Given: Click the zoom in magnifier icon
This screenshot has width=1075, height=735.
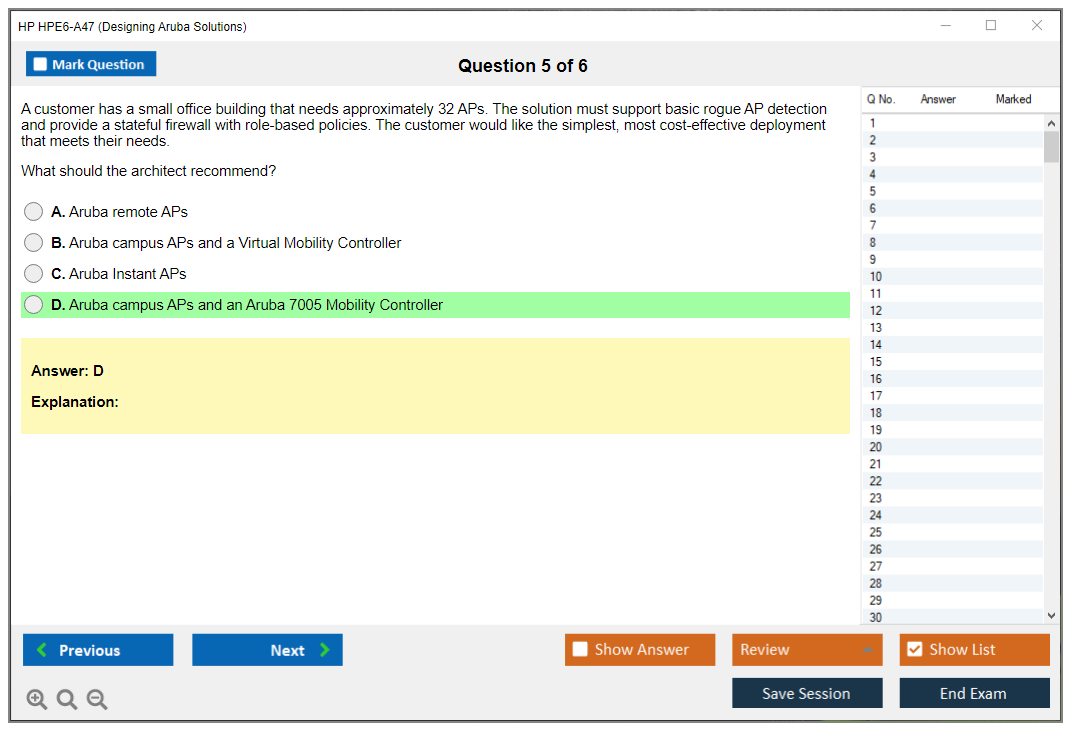Looking at the screenshot, I should pos(36,700).
